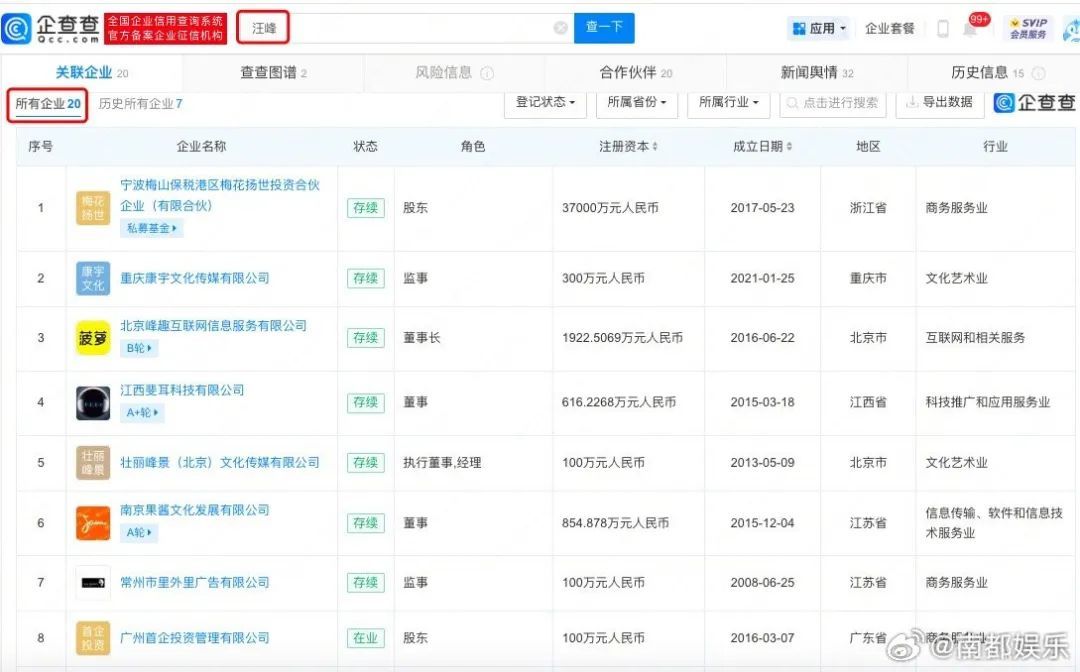Select the 历史所有企业 7 sub-tab

pos(140,103)
